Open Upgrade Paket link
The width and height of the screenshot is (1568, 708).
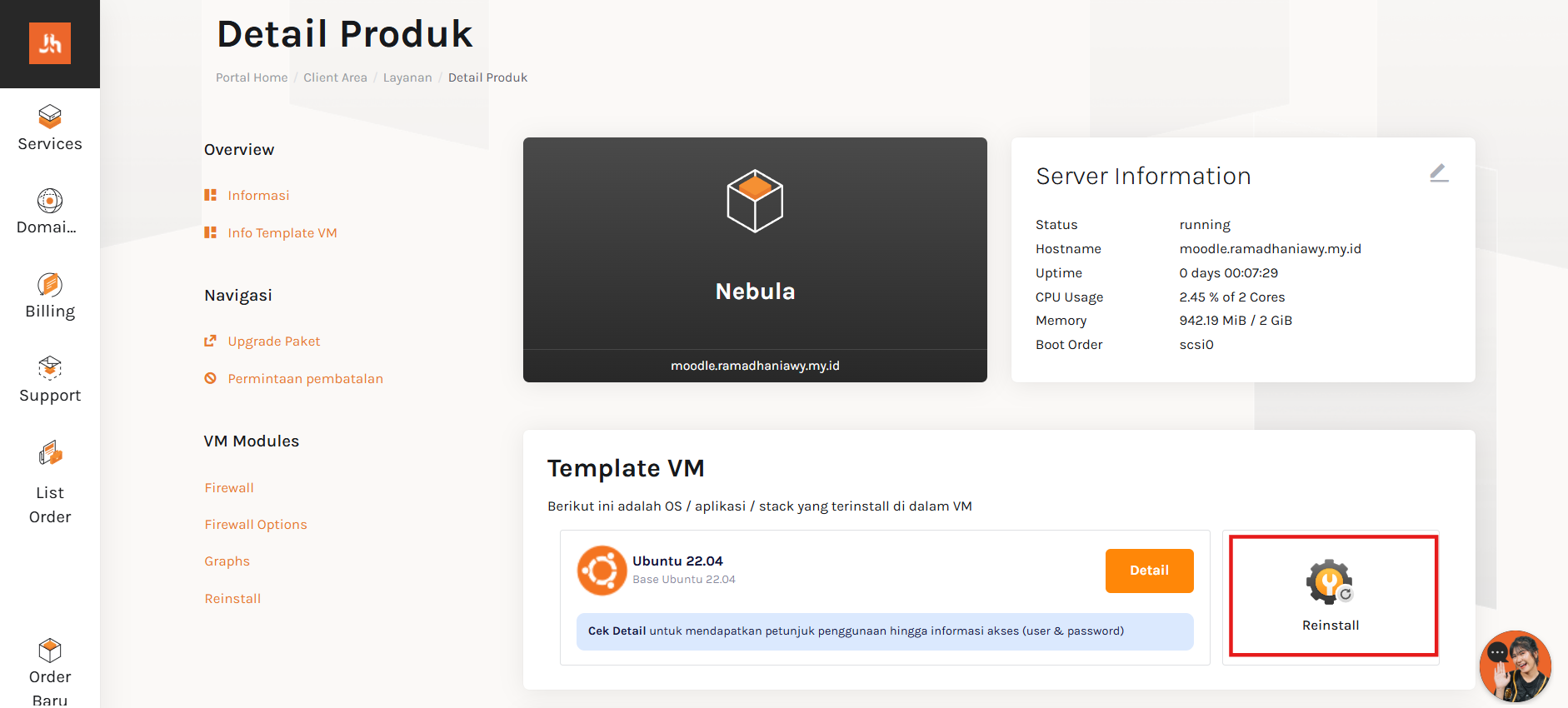point(274,341)
